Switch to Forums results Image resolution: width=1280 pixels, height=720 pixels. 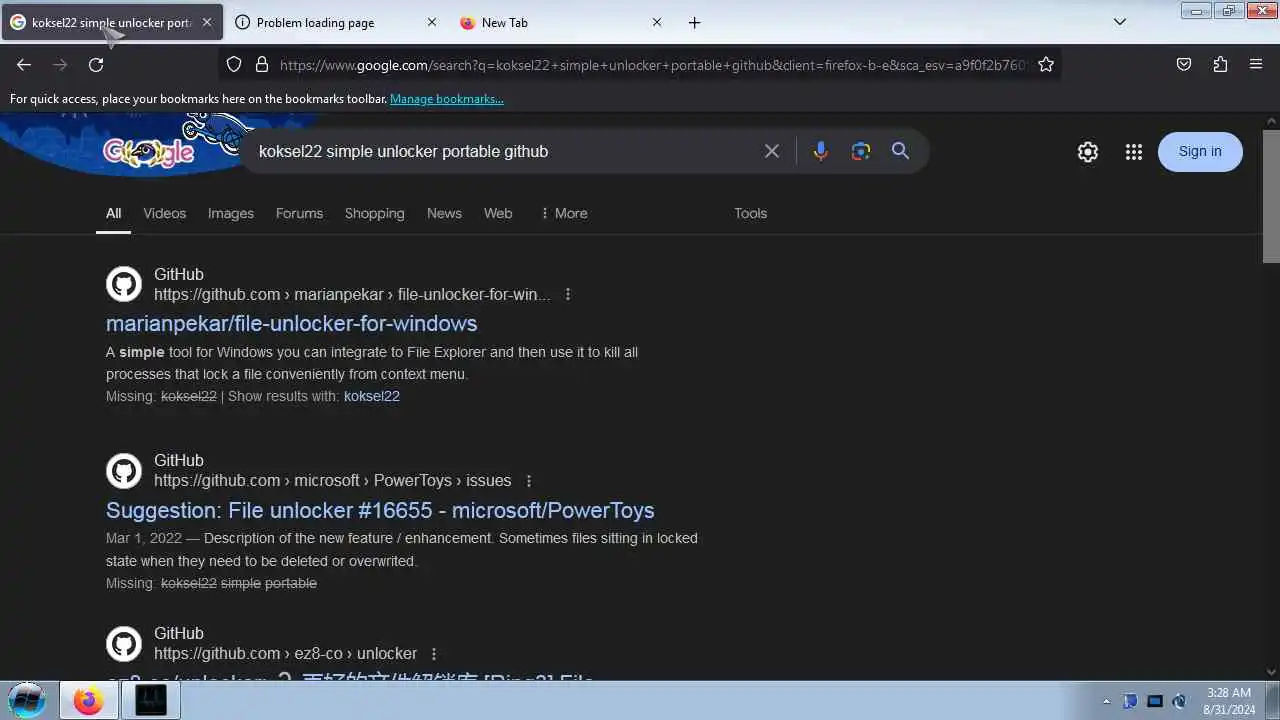click(x=299, y=213)
